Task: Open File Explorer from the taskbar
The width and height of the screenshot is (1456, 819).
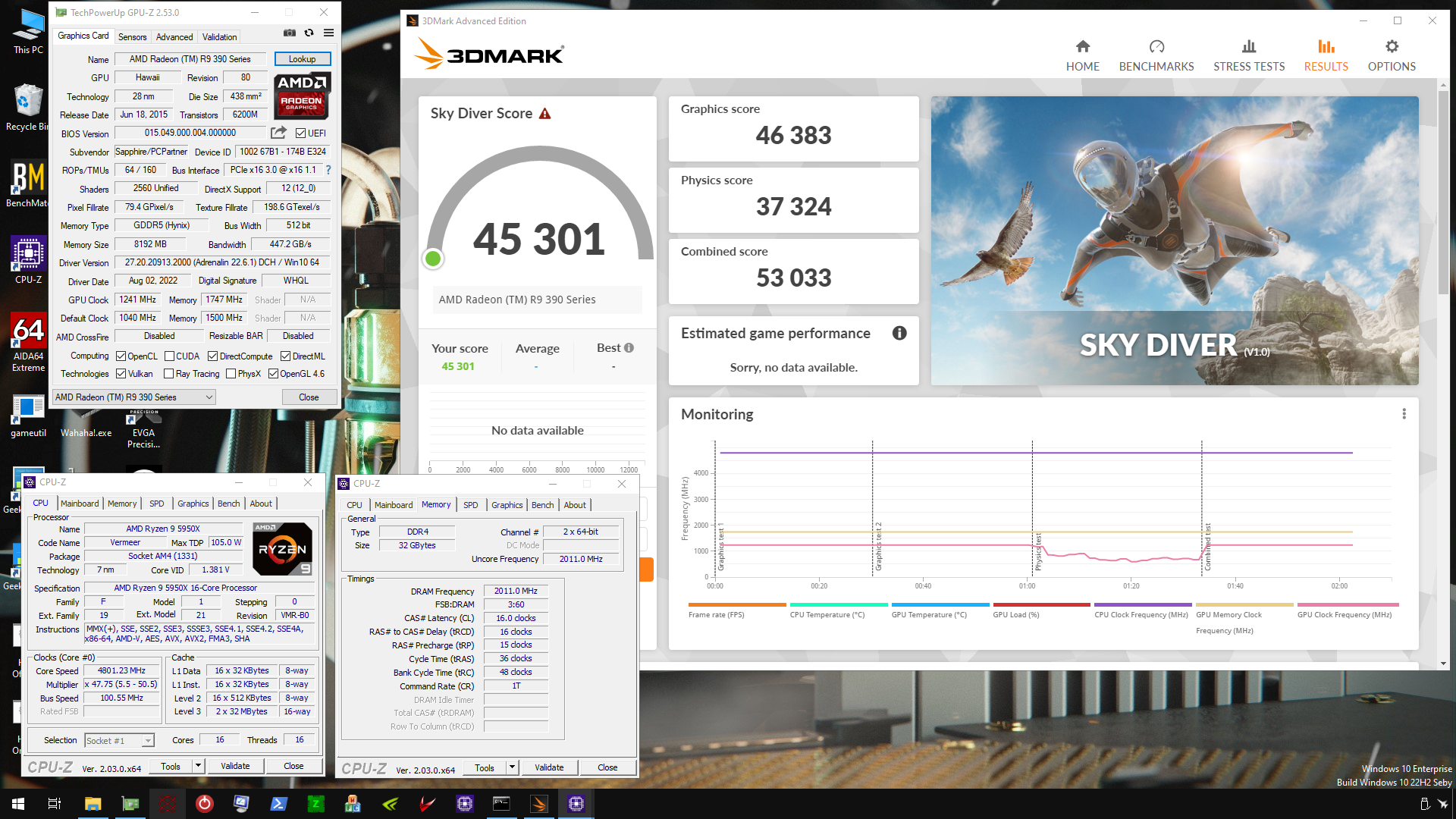Action: point(93,804)
